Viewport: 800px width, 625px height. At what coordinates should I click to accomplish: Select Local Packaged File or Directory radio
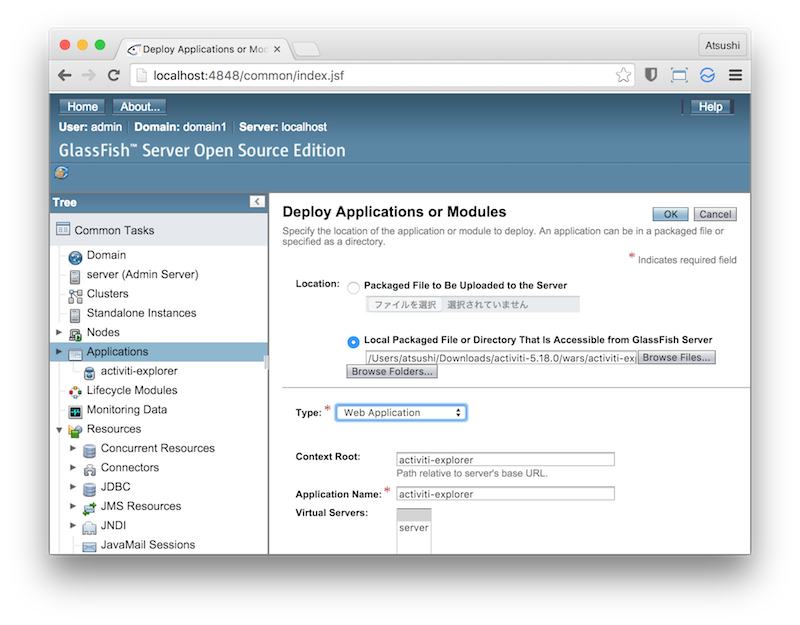click(353, 341)
